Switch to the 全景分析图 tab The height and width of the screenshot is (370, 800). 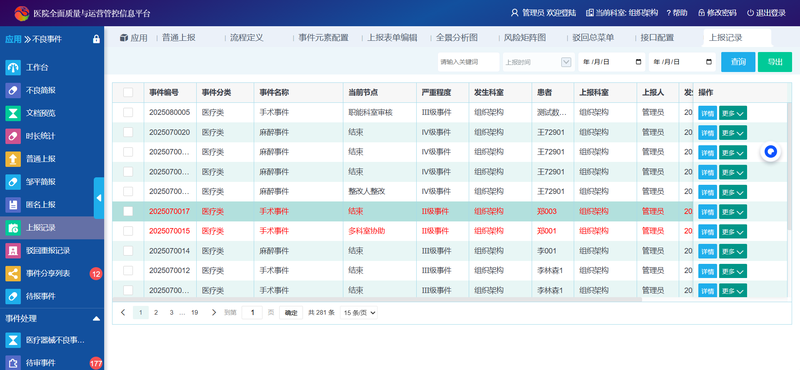(457, 38)
